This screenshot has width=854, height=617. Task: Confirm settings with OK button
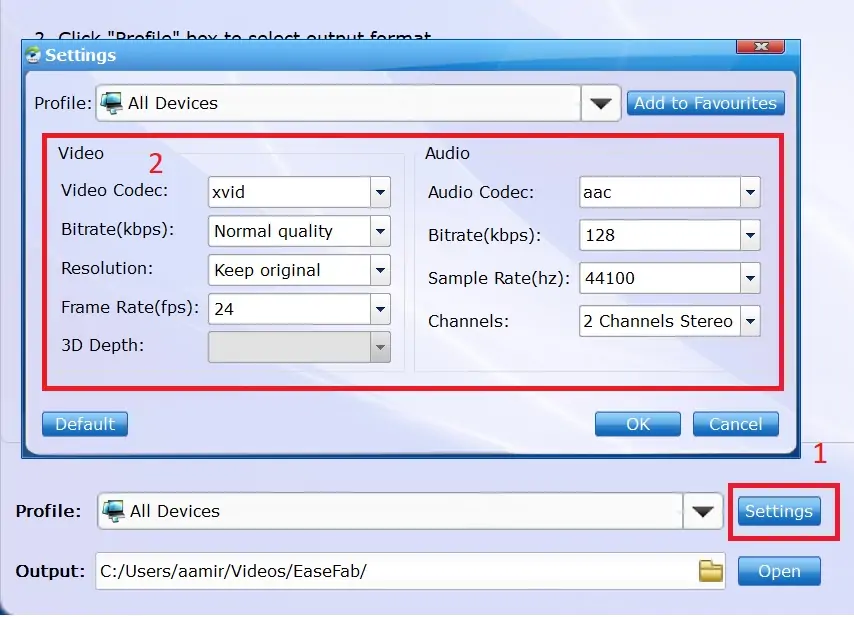point(637,424)
